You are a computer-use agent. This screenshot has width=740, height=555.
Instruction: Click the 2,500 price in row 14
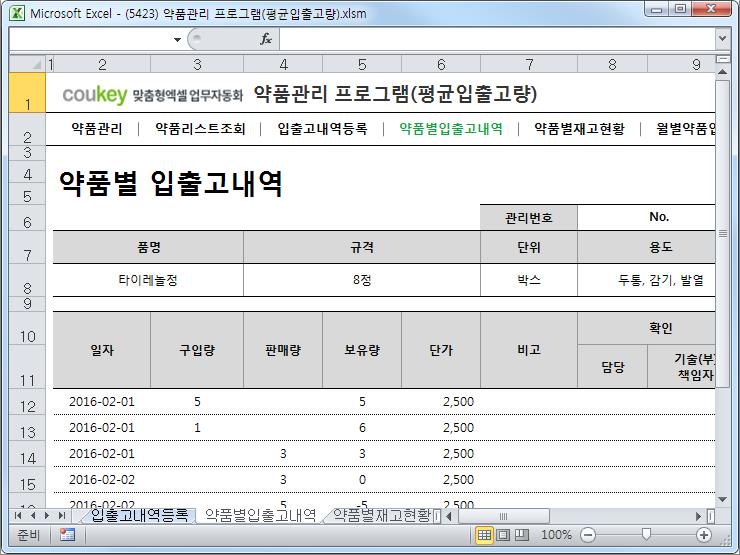point(458,454)
